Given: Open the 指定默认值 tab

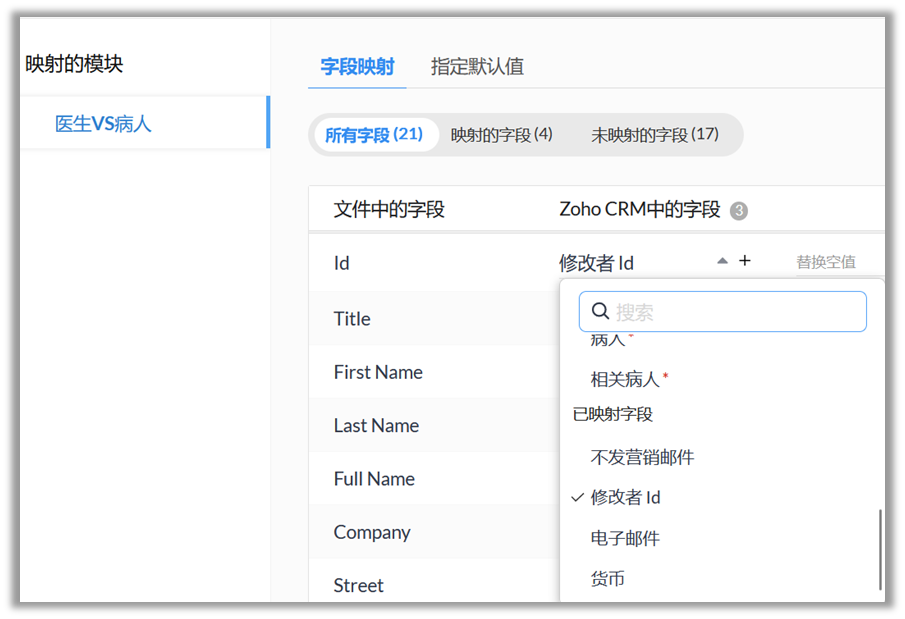Looking at the screenshot, I should (477, 67).
